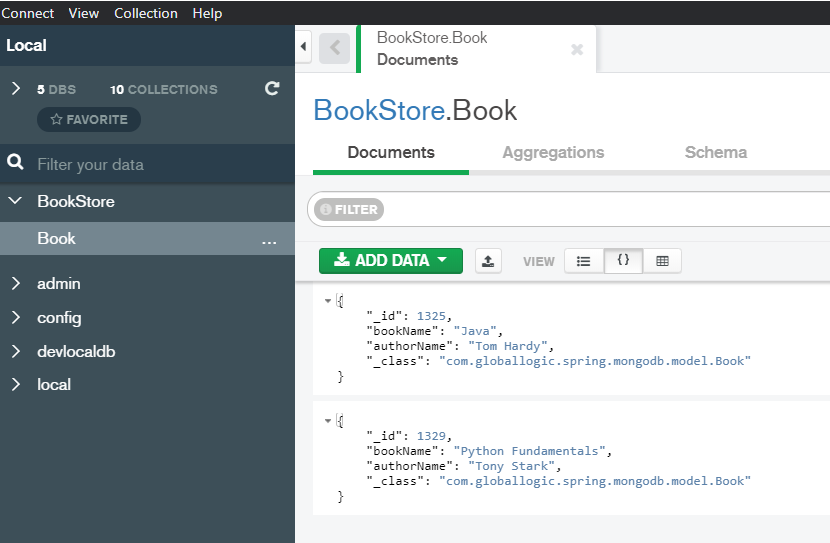Select the config database name
The image size is (830, 543).
(x=59, y=318)
